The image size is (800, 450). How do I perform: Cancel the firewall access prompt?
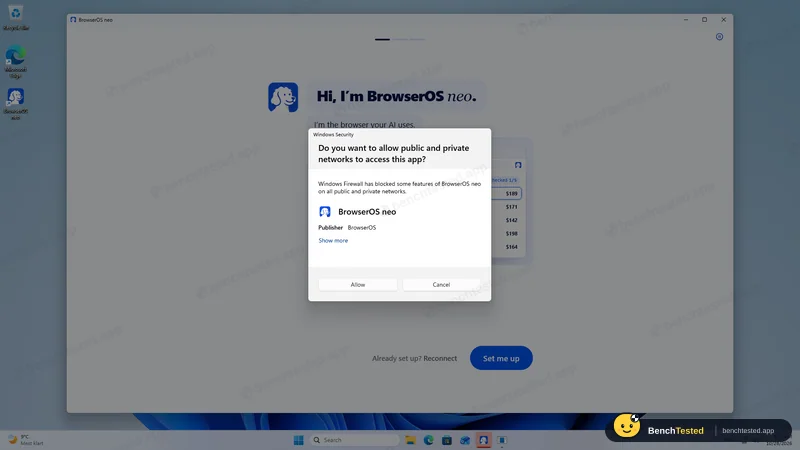(x=441, y=285)
